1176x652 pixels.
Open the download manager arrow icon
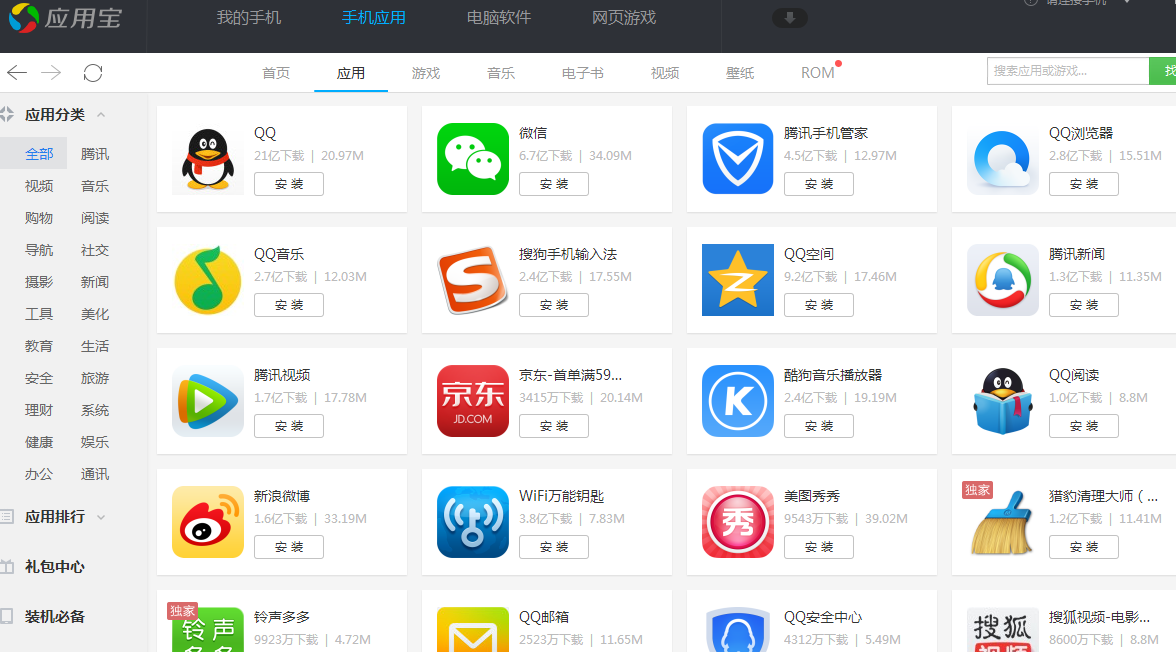click(x=790, y=18)
